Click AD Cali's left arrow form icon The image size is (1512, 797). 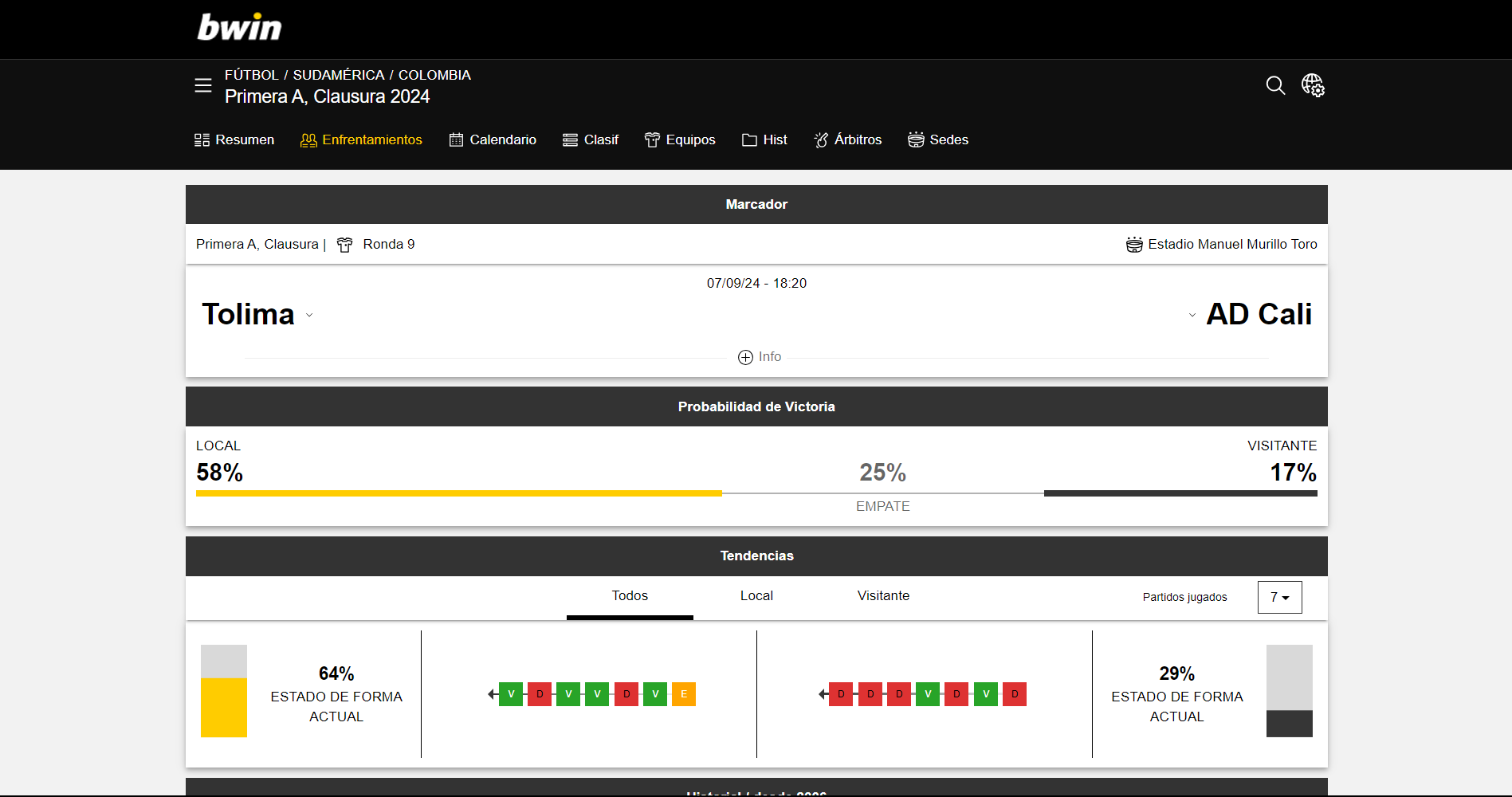(823, 694)
